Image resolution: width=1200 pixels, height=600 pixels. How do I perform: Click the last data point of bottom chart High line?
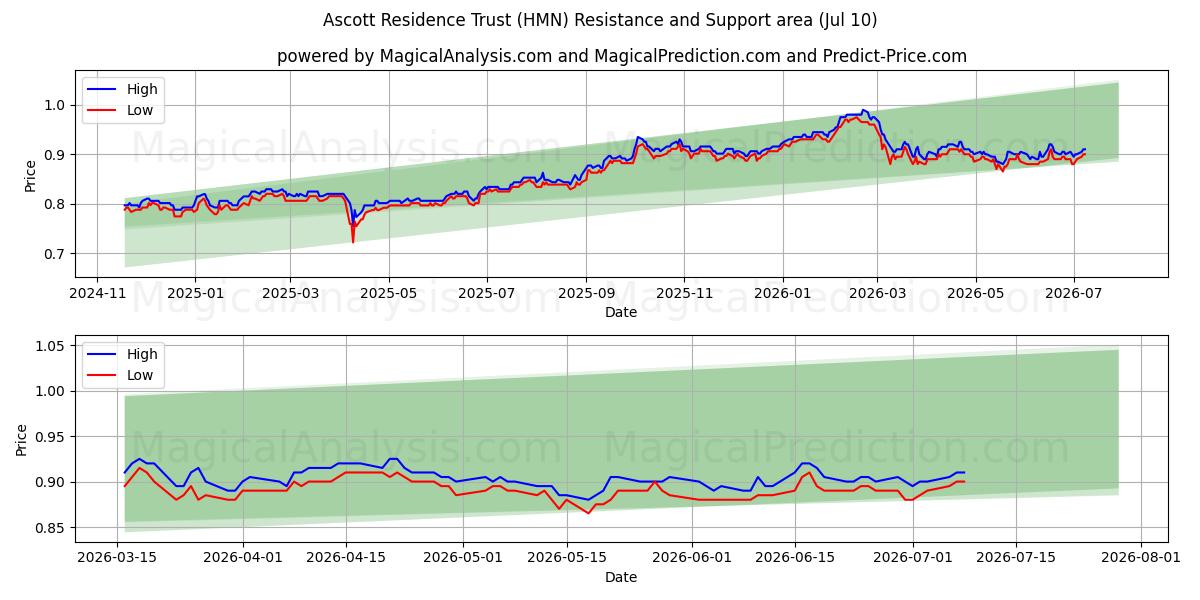[x=964, y=472]
